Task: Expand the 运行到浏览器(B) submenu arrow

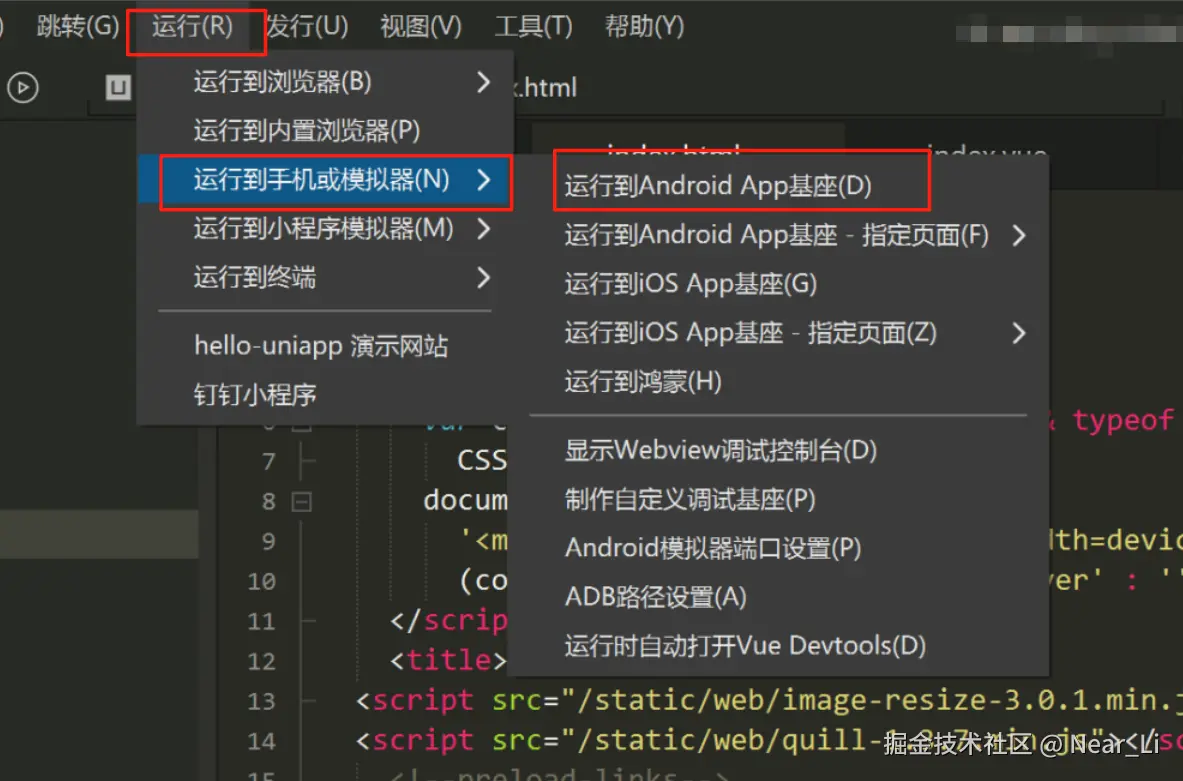Action: [x=484, y=82]
